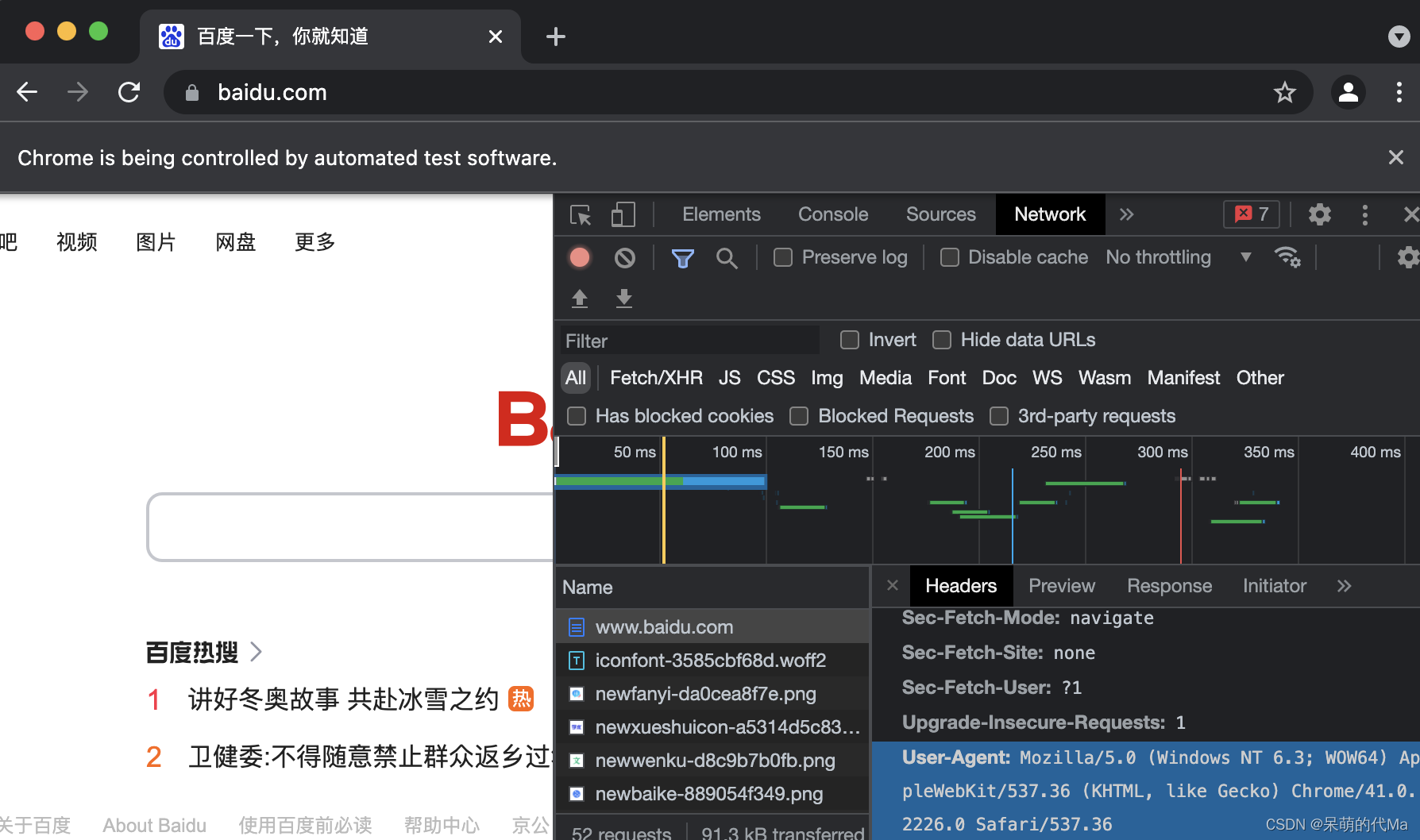Viewport: 1420px width, 840px height.
Task: Check Blocked Requests
Action: [x=799, y=416]
